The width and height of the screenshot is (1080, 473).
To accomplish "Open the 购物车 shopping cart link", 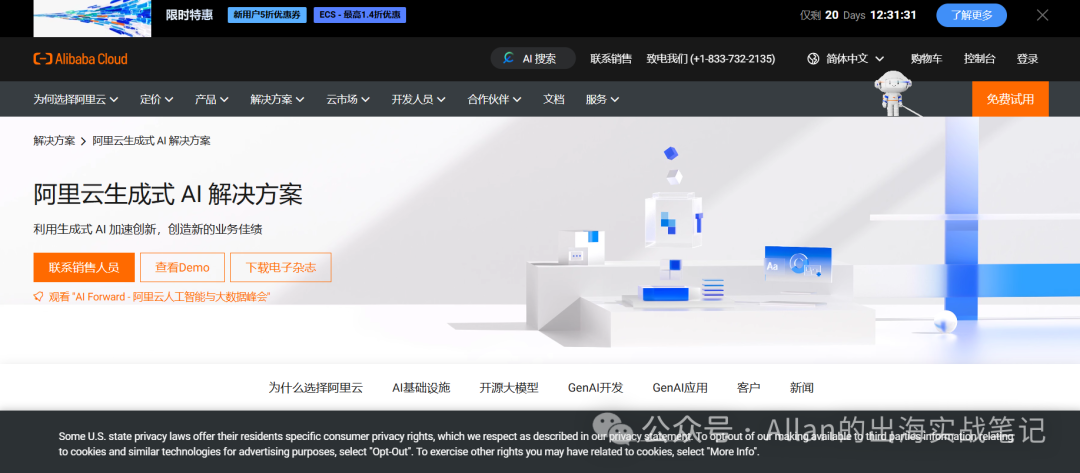I will click(x=926, y=59).
